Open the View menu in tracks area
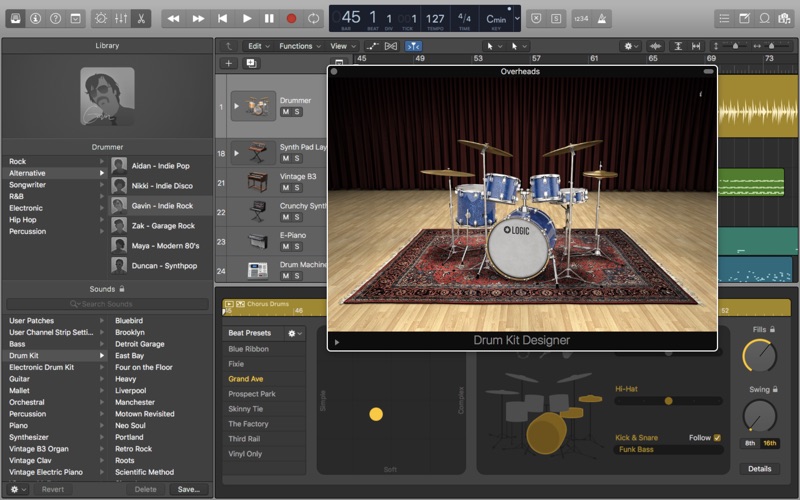The width and height of the screenshot is (800, 500). 343,46
